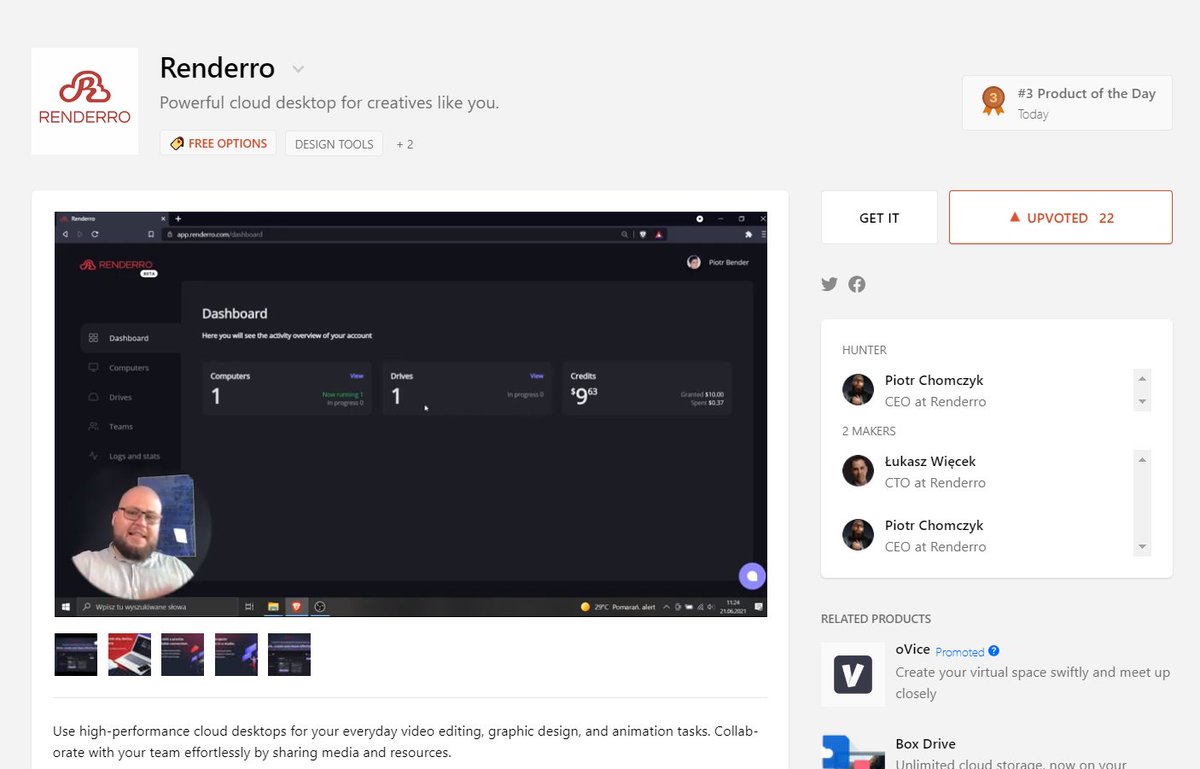Click the Task View taskbar icon
1200x769 pixels.
tap(249, 606)
